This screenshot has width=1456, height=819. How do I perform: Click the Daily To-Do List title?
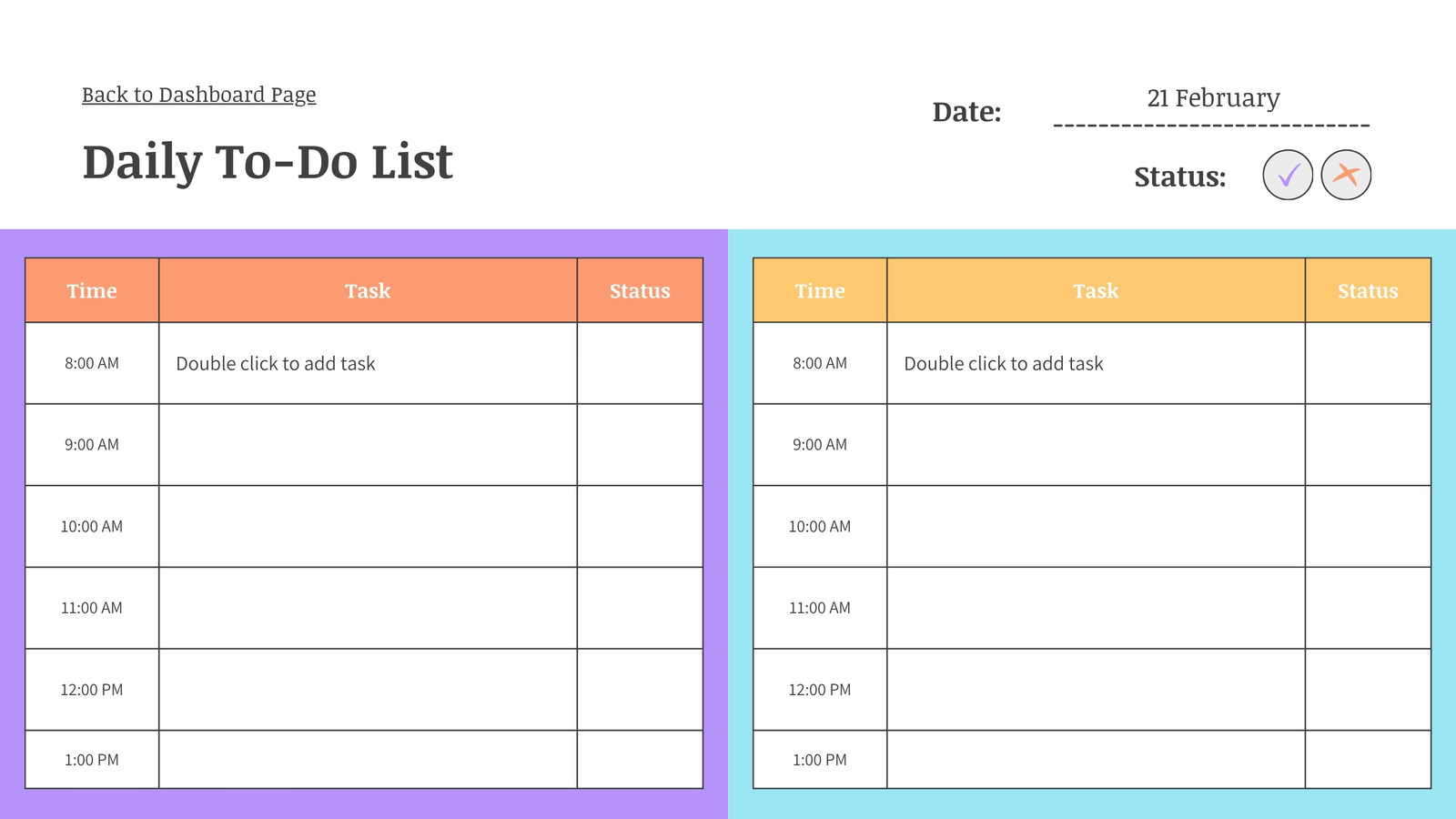point(268,162)
